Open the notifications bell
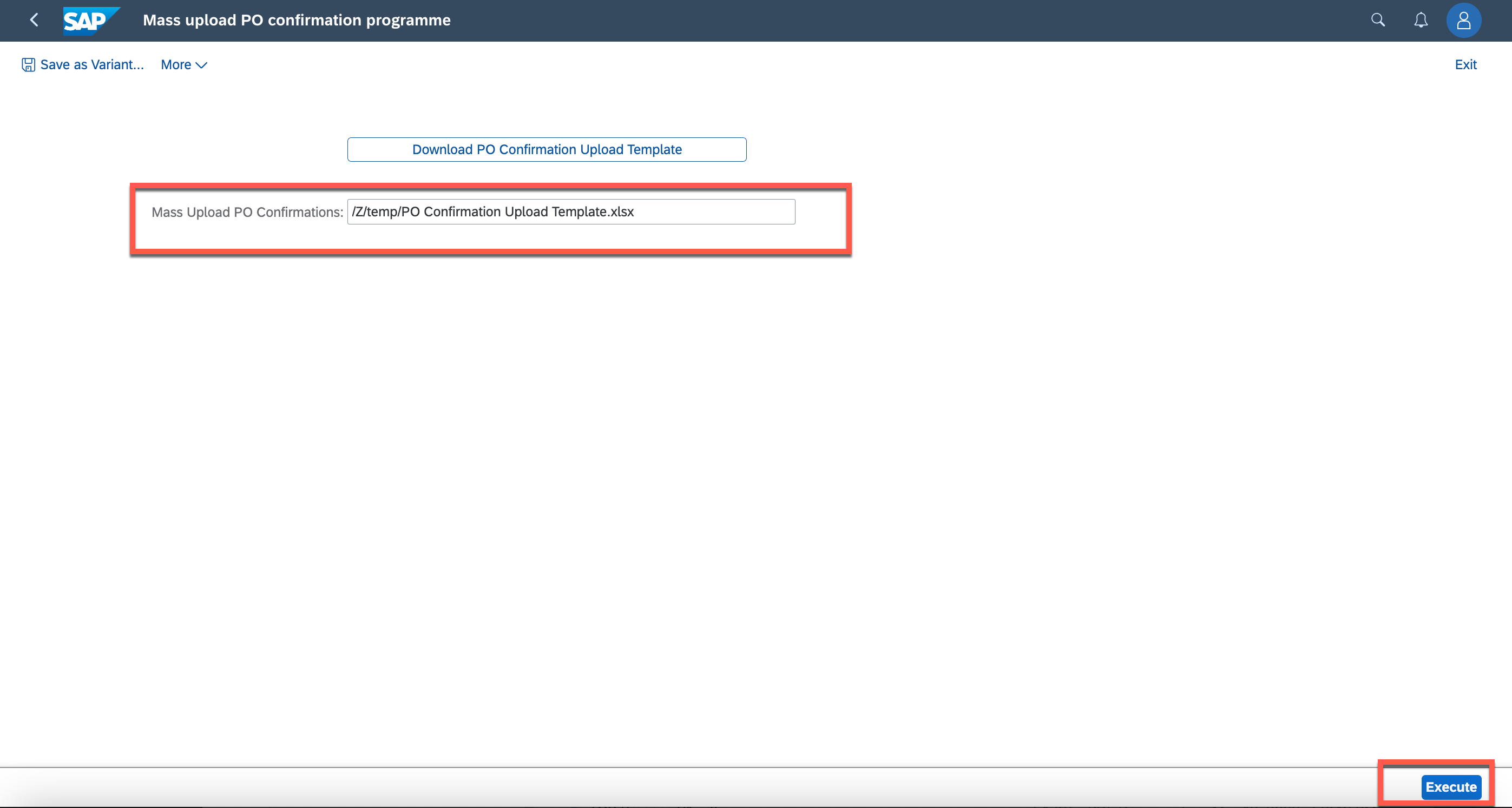This screenshot has height=808, width=1512. click(1421, 21)
